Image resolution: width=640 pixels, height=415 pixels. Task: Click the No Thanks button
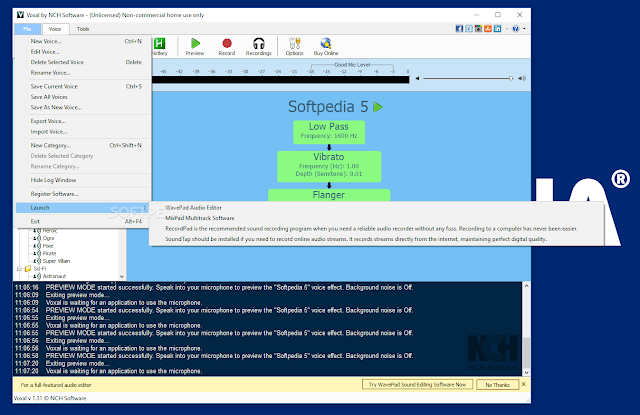[498, 384]
